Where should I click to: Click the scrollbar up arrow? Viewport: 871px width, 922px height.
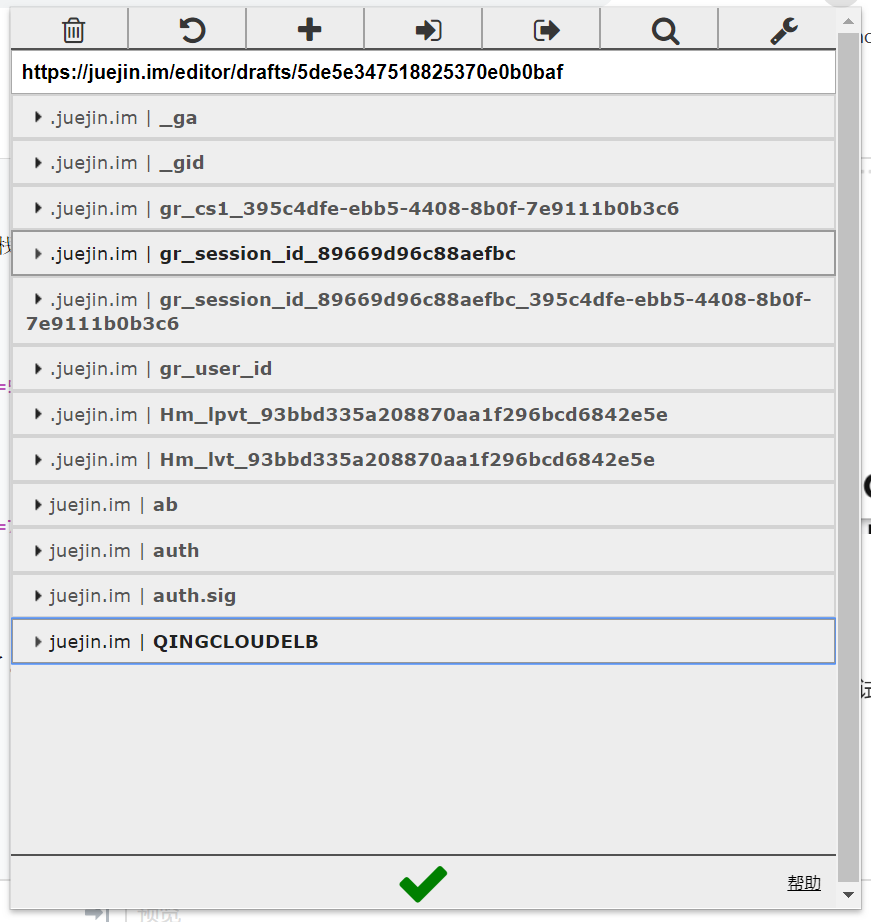848,22
